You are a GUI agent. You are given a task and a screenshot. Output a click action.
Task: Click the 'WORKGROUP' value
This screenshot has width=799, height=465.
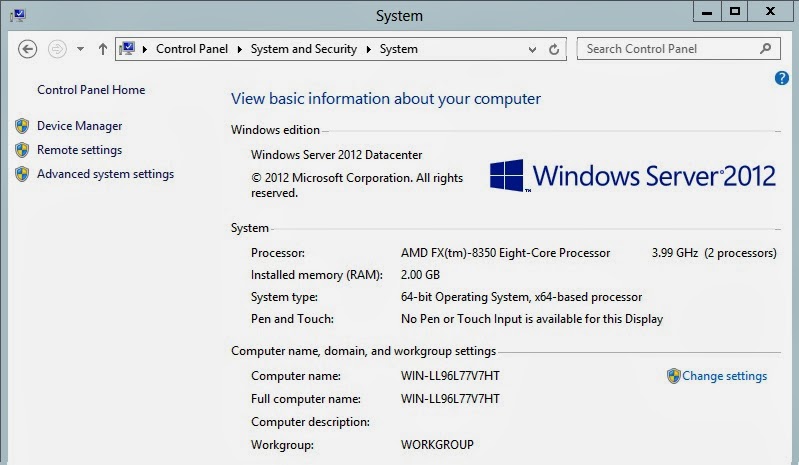(437, 445)
